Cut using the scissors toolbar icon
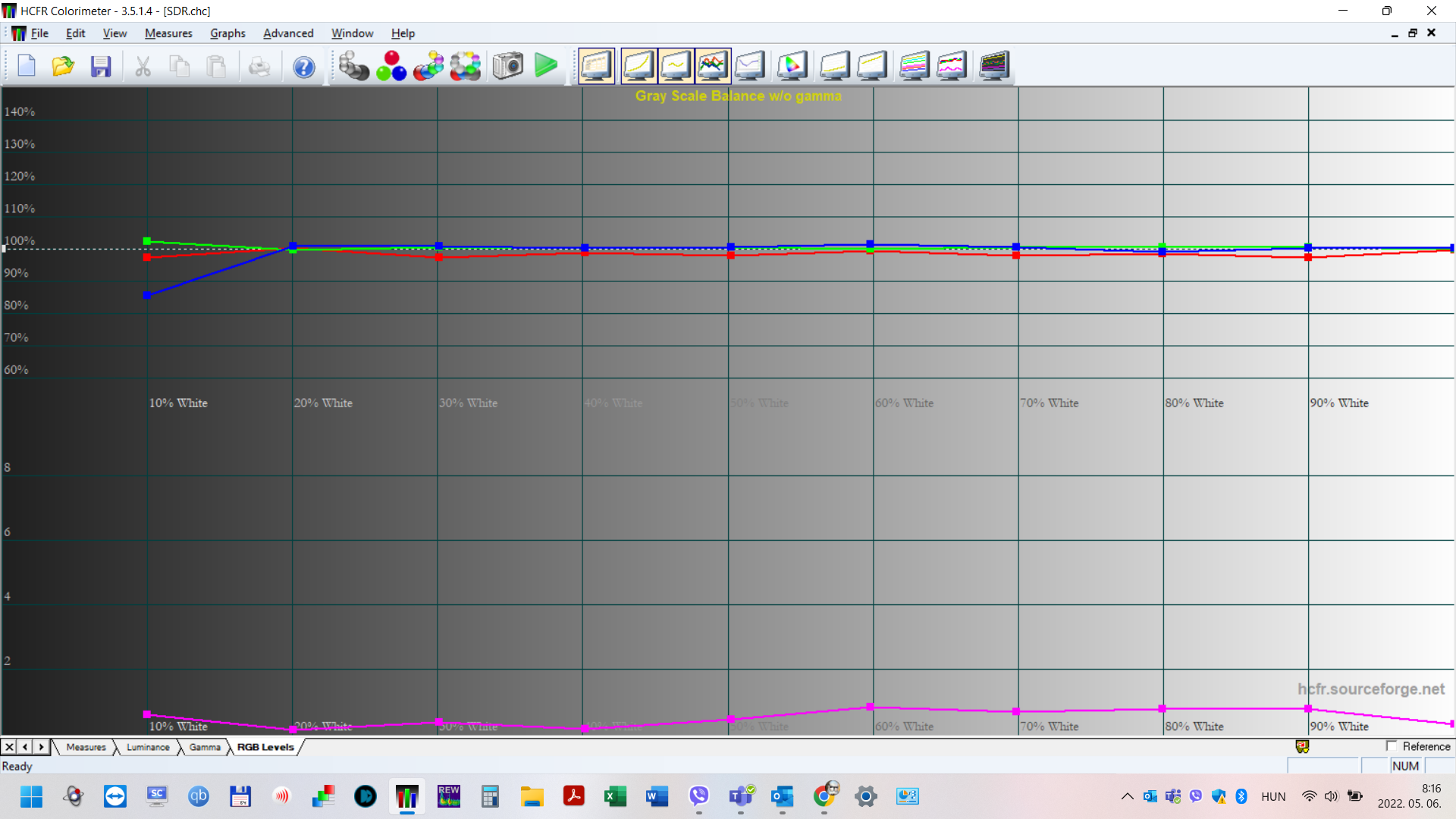1456x819 pixels. click(x=142, y=66)
